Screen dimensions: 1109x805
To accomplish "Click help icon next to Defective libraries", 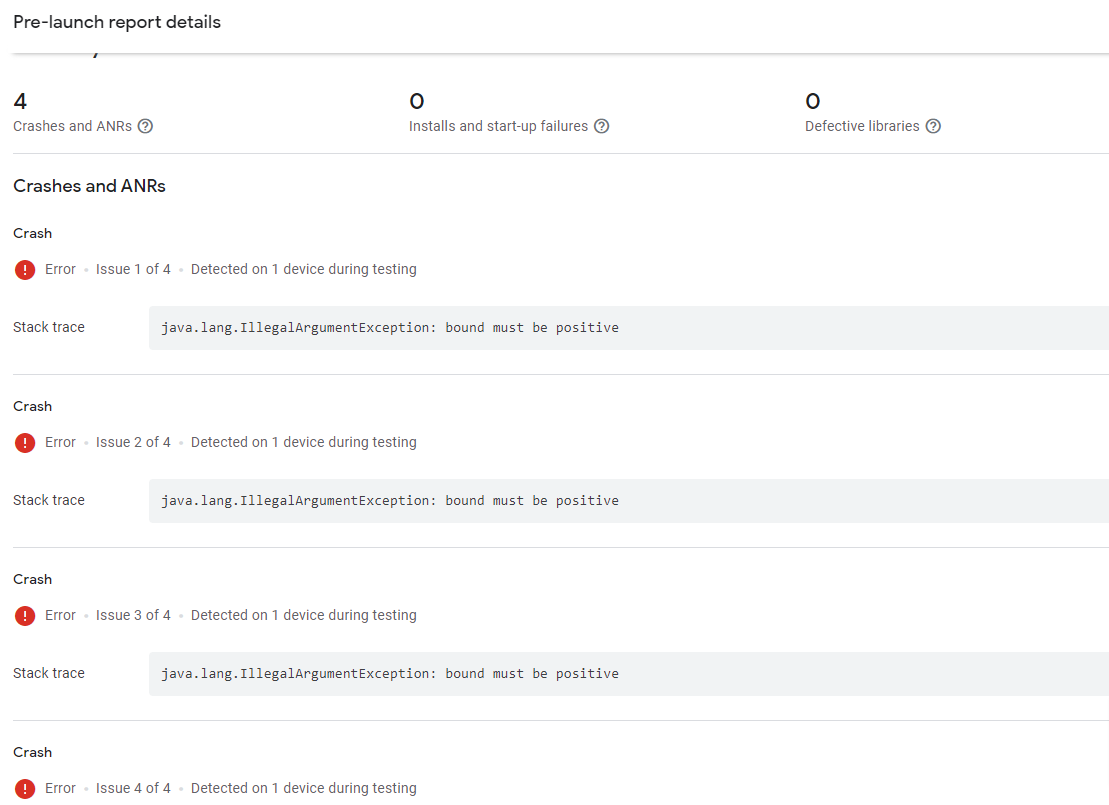I will [x=933, y=126].
